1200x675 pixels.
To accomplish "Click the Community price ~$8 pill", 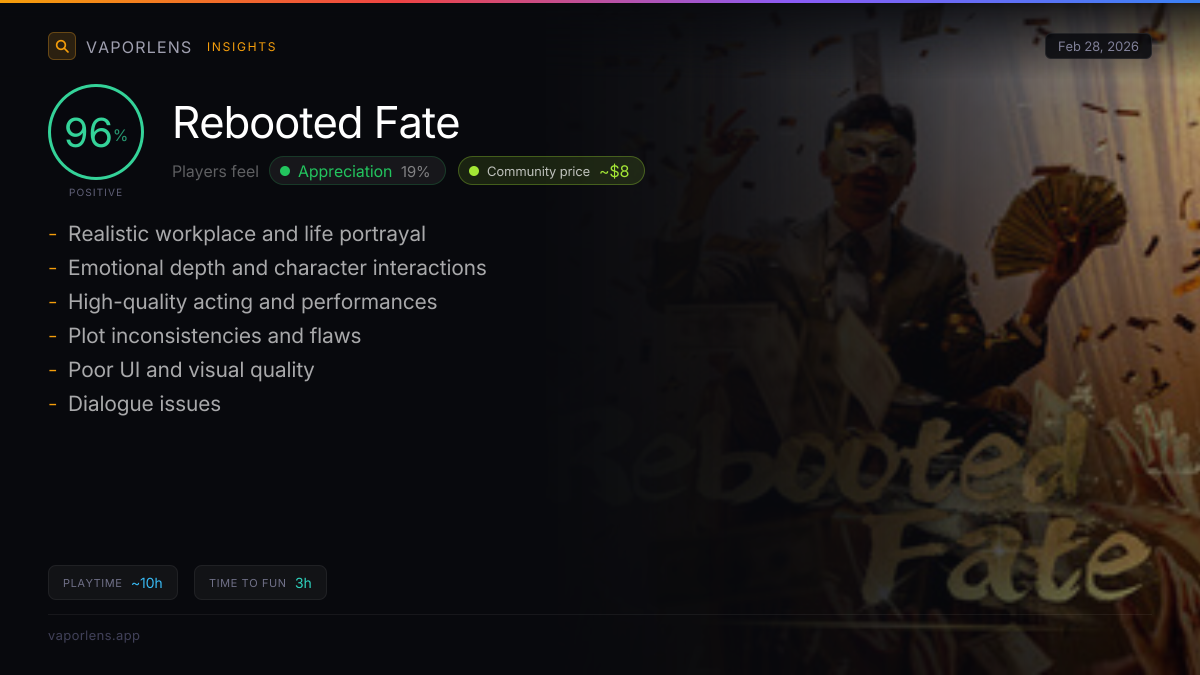I will [551, 171].
